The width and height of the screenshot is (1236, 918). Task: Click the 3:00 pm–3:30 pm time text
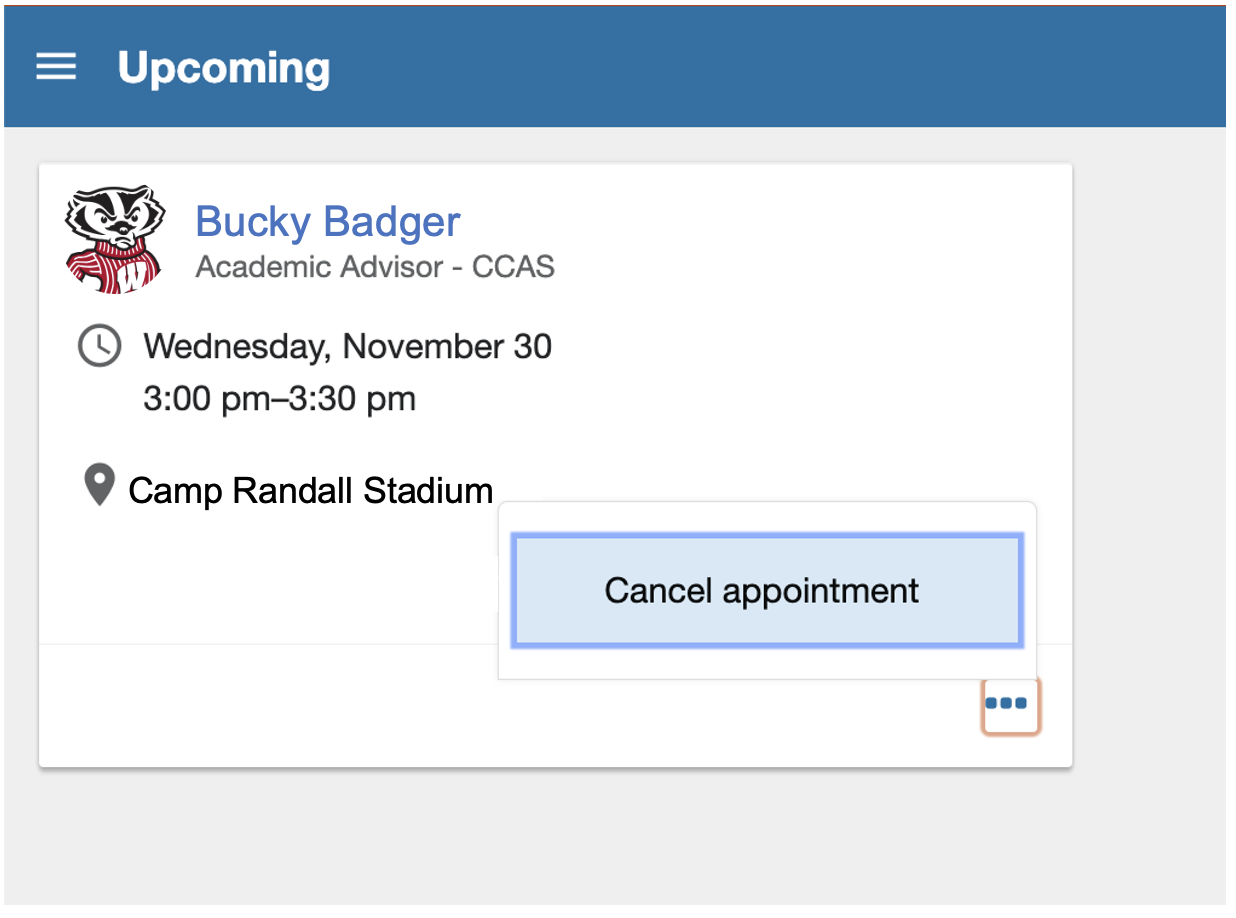click(x=279, y=399)
